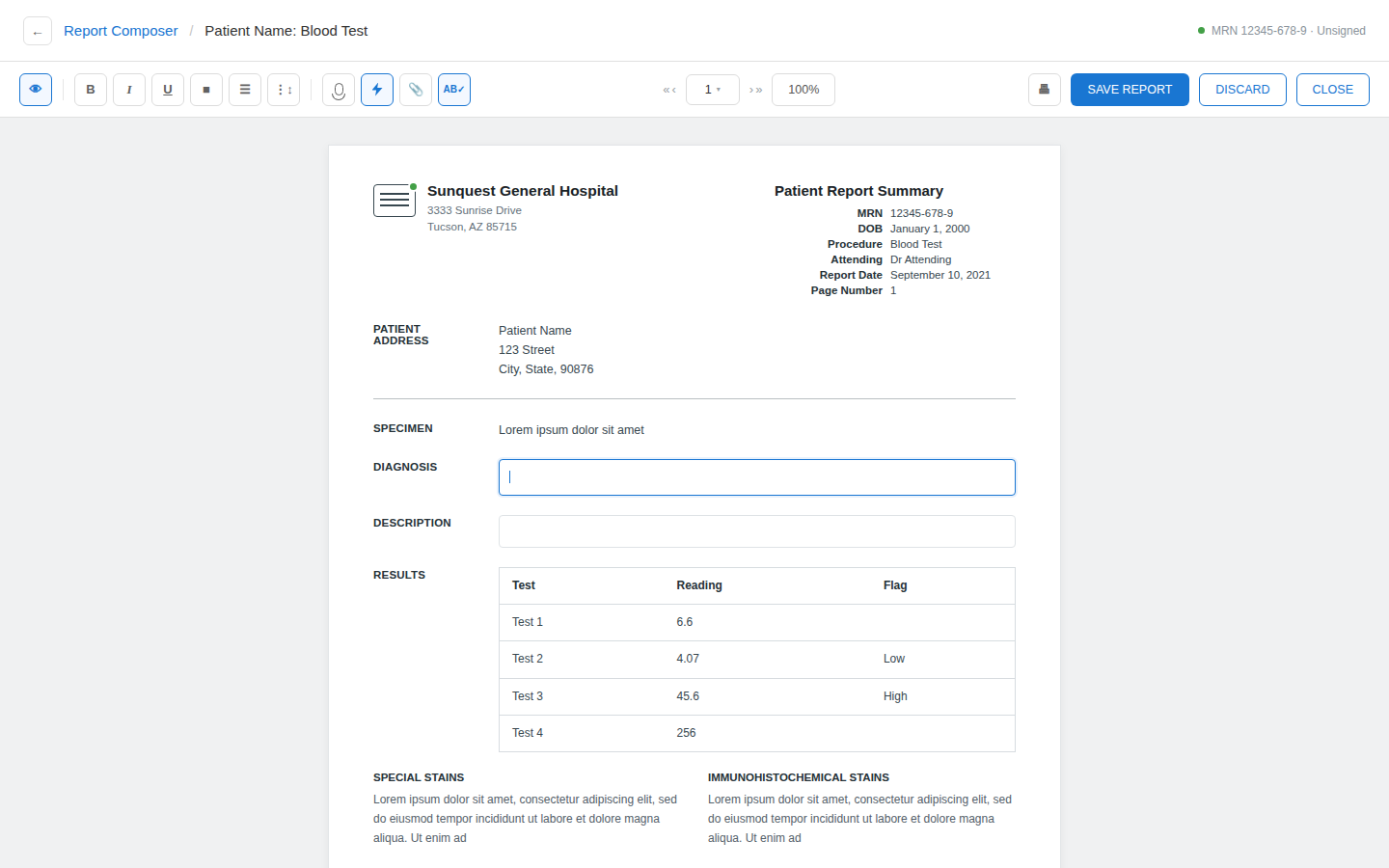Screen dimensions: 1389x868
Task: Click the Close button
Action: click(1333, 90)
